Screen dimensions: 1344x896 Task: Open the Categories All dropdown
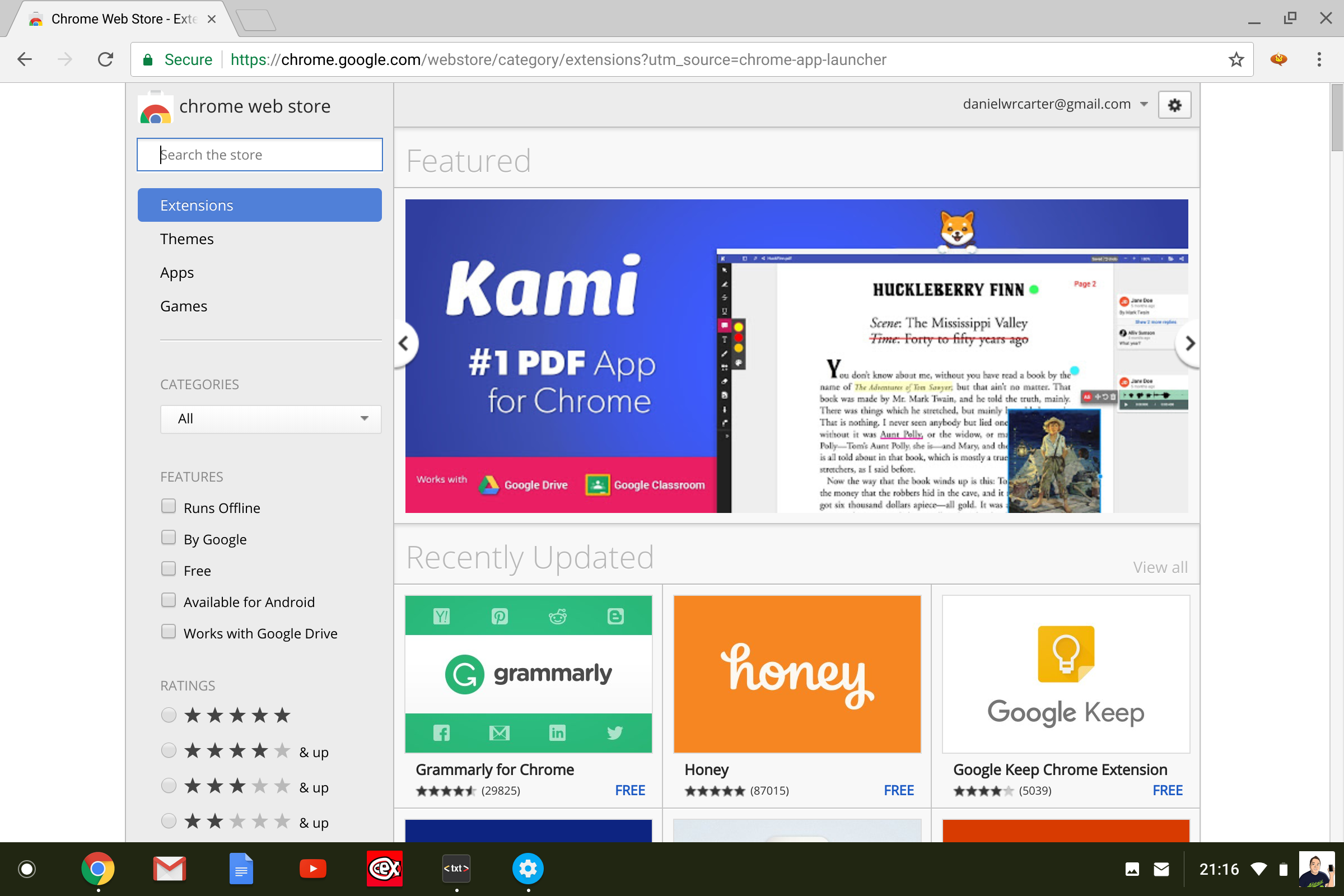(x=271, y=419)
